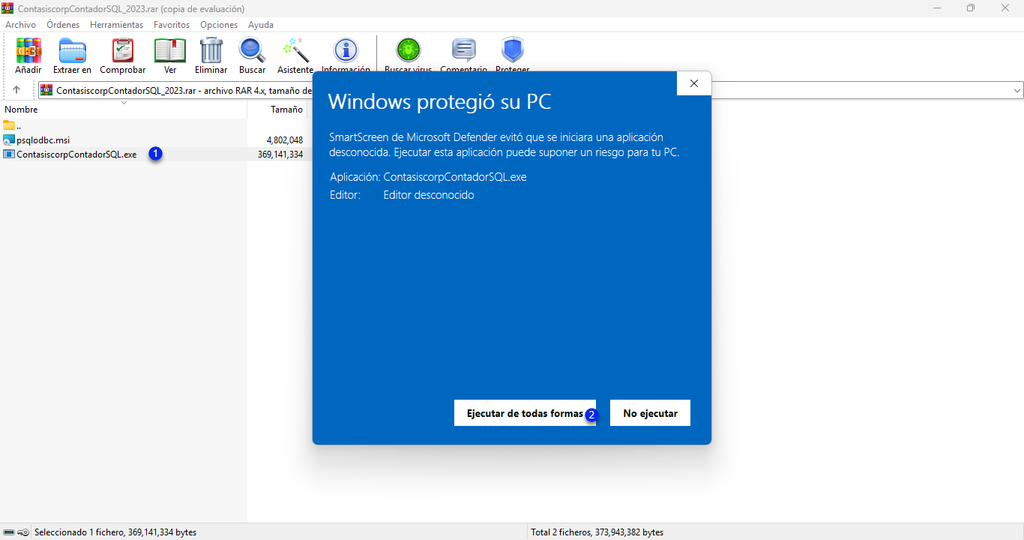This screenshot has width=1024, height=540.
Task: Click the Añadir toolbar icon
Action: tap(28, 51)
